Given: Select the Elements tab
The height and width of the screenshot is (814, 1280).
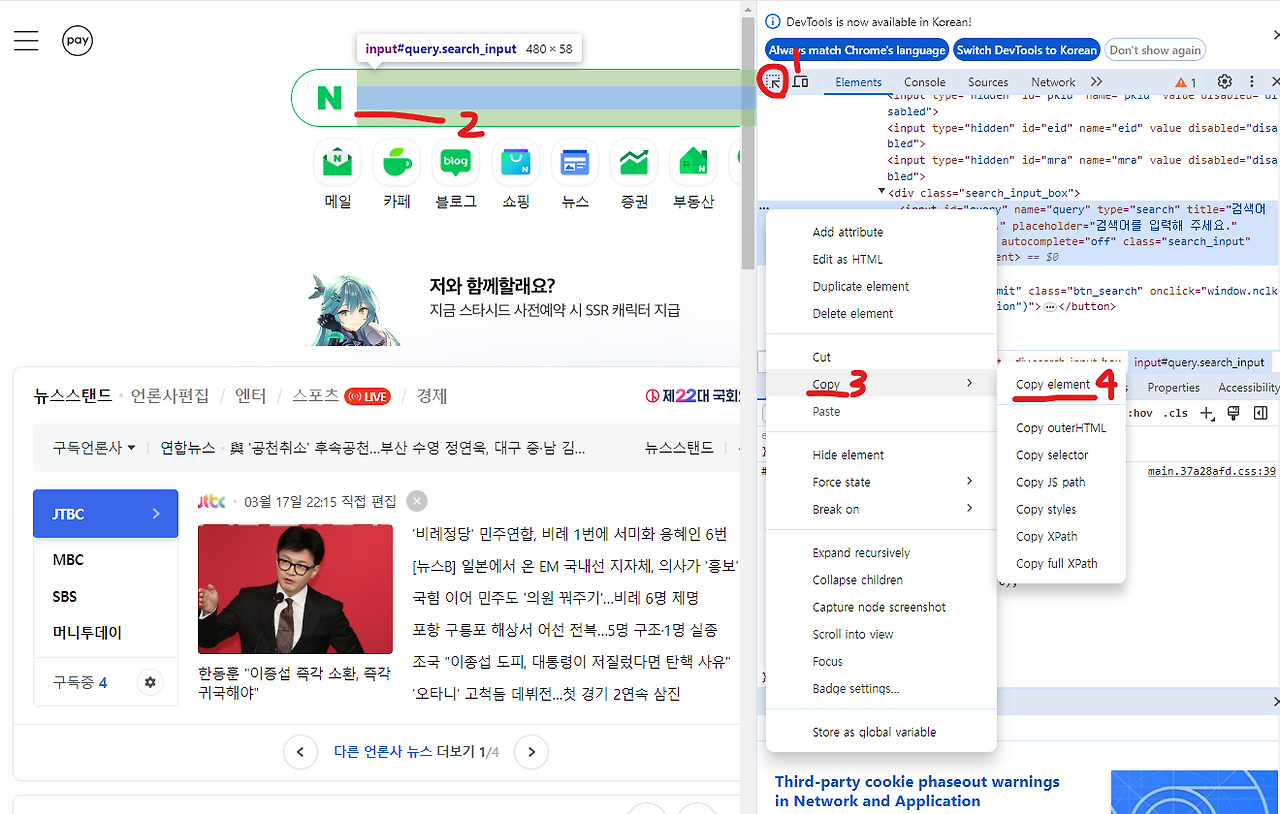Looking at the screenshot, I should [859, 82].
